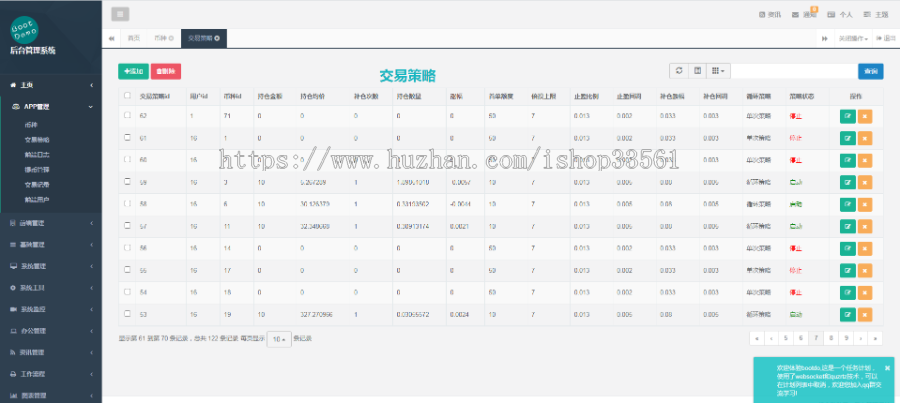Expand the 系统工具 sidebar menu
Screen dimensions: 900x403
(51, 288)
